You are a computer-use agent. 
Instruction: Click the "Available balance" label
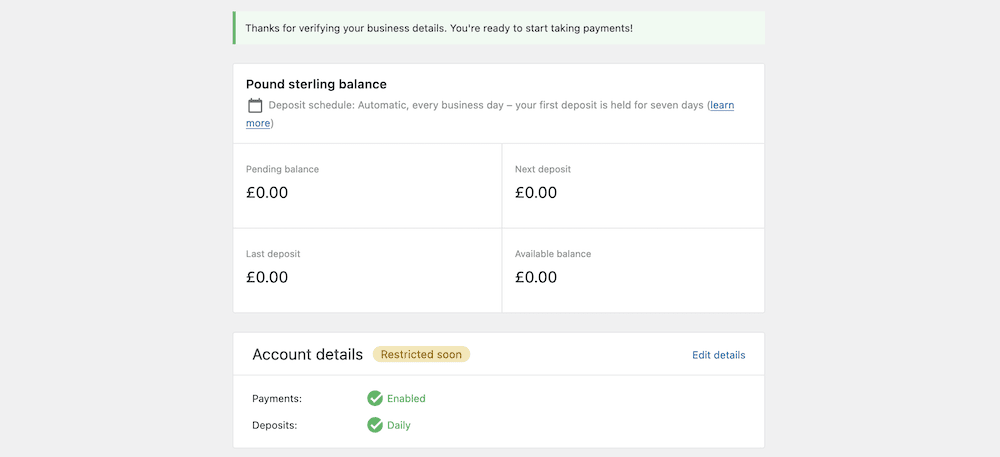click(x=553, y=254)
